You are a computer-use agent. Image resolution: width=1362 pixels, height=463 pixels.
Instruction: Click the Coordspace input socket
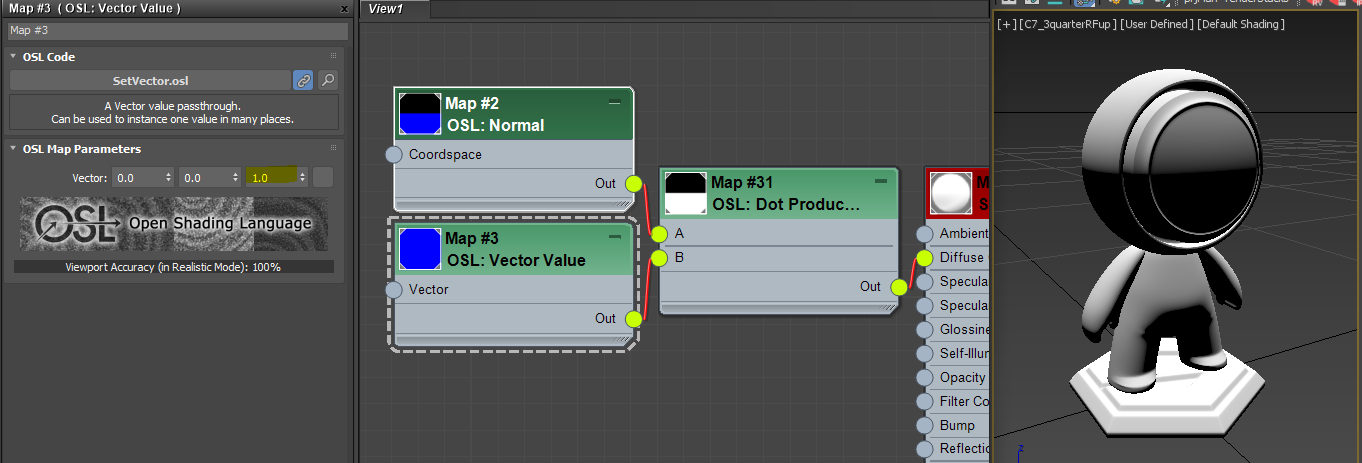394,155
